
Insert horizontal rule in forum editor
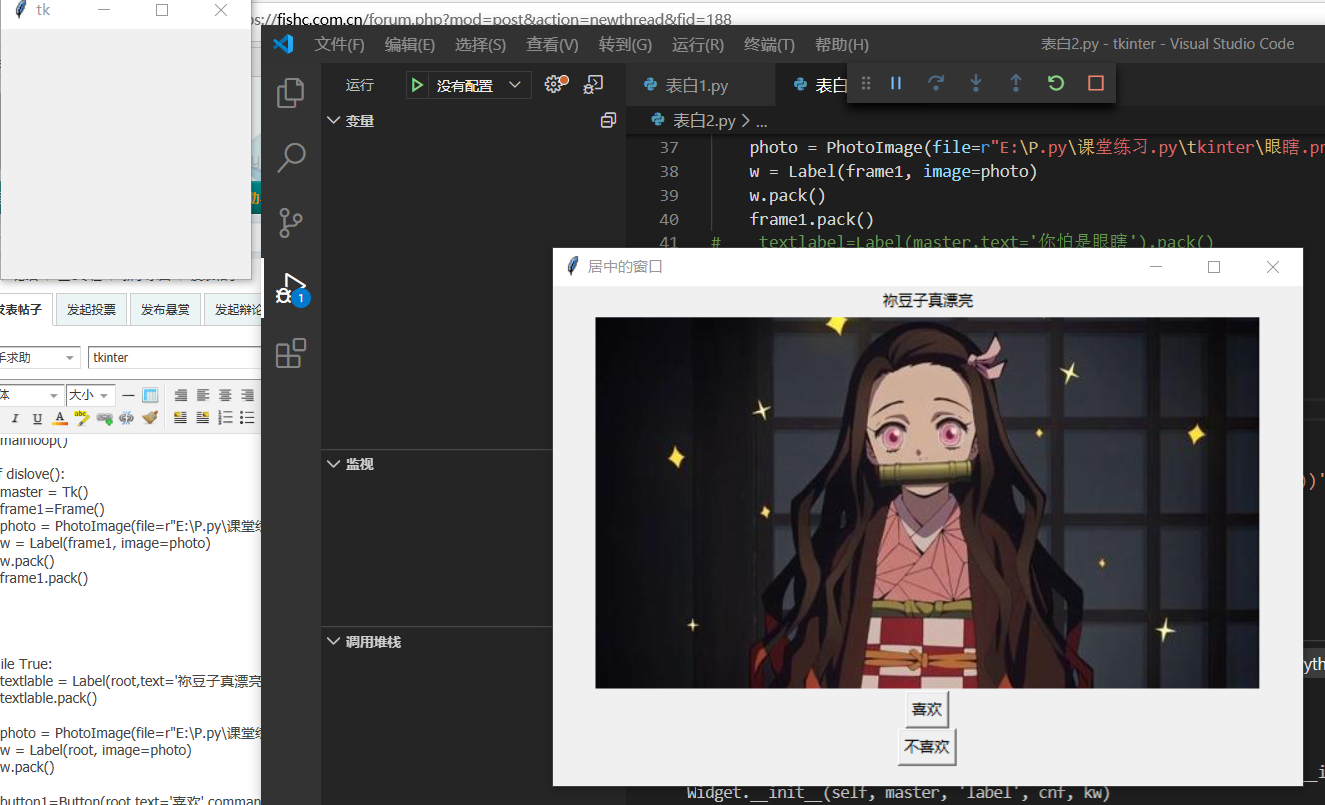tap(128, 395)
